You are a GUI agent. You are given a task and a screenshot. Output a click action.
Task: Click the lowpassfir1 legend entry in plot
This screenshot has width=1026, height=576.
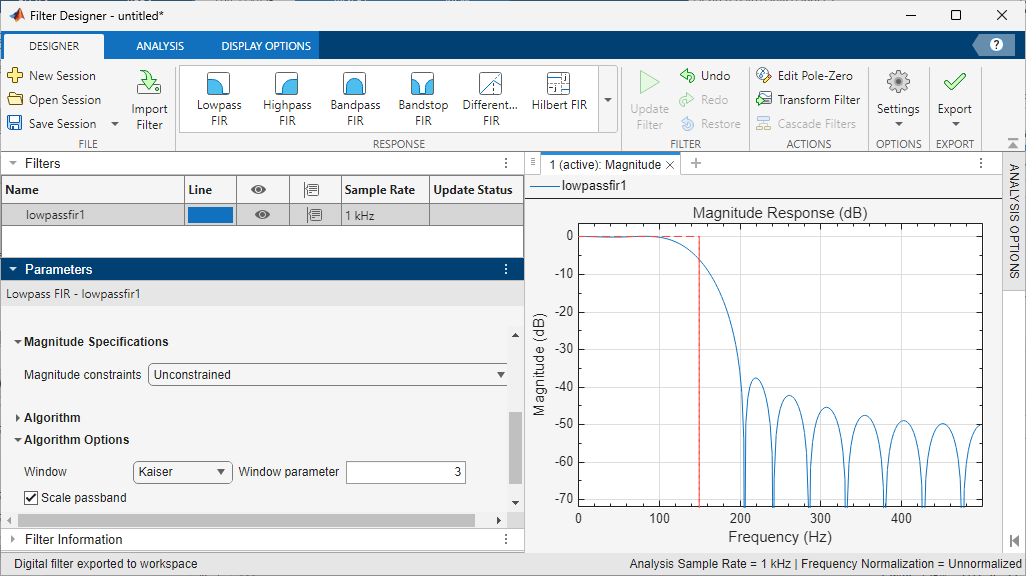[x=578, y=186]
